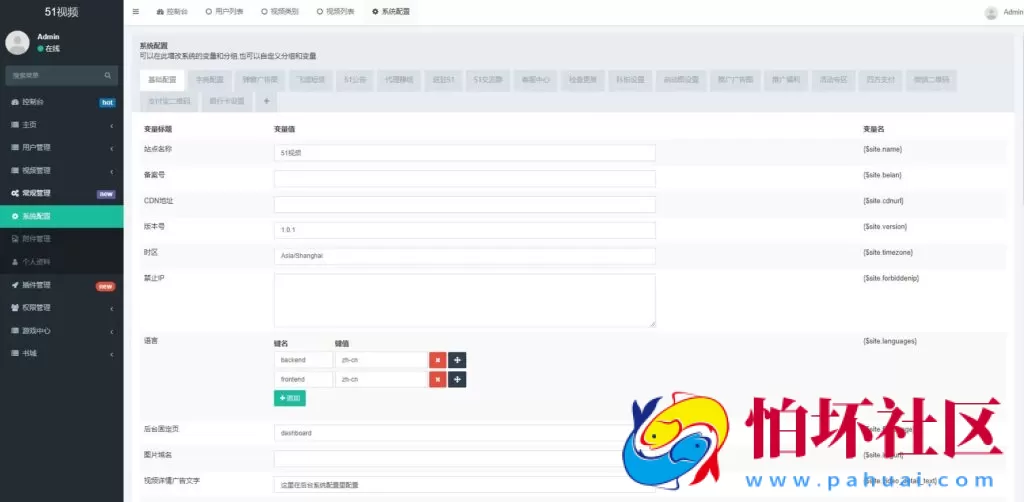Expand the 权限管理 sidebar menu
The width and height of the screenshot is (1024, 502).
61,307
